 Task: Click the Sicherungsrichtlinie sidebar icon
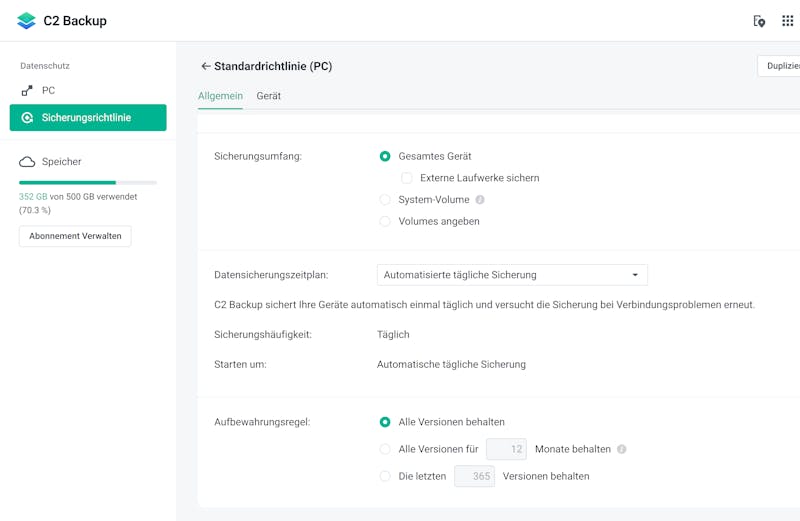click(27, 118)
